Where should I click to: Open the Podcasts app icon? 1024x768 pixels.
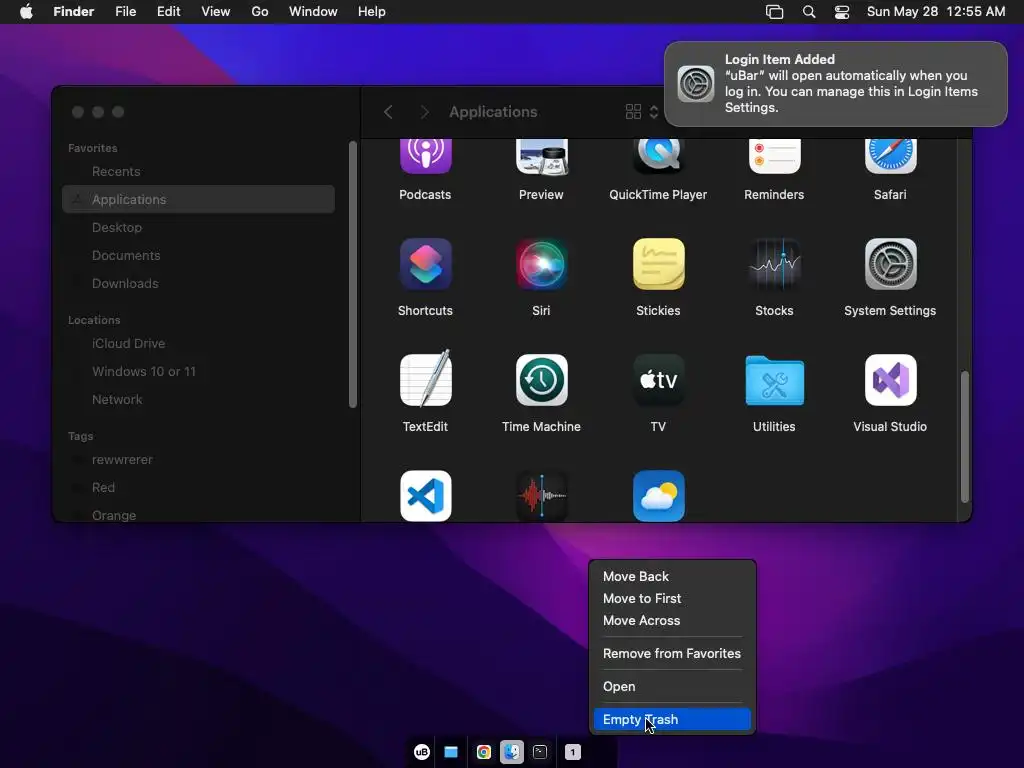[425, 156]
